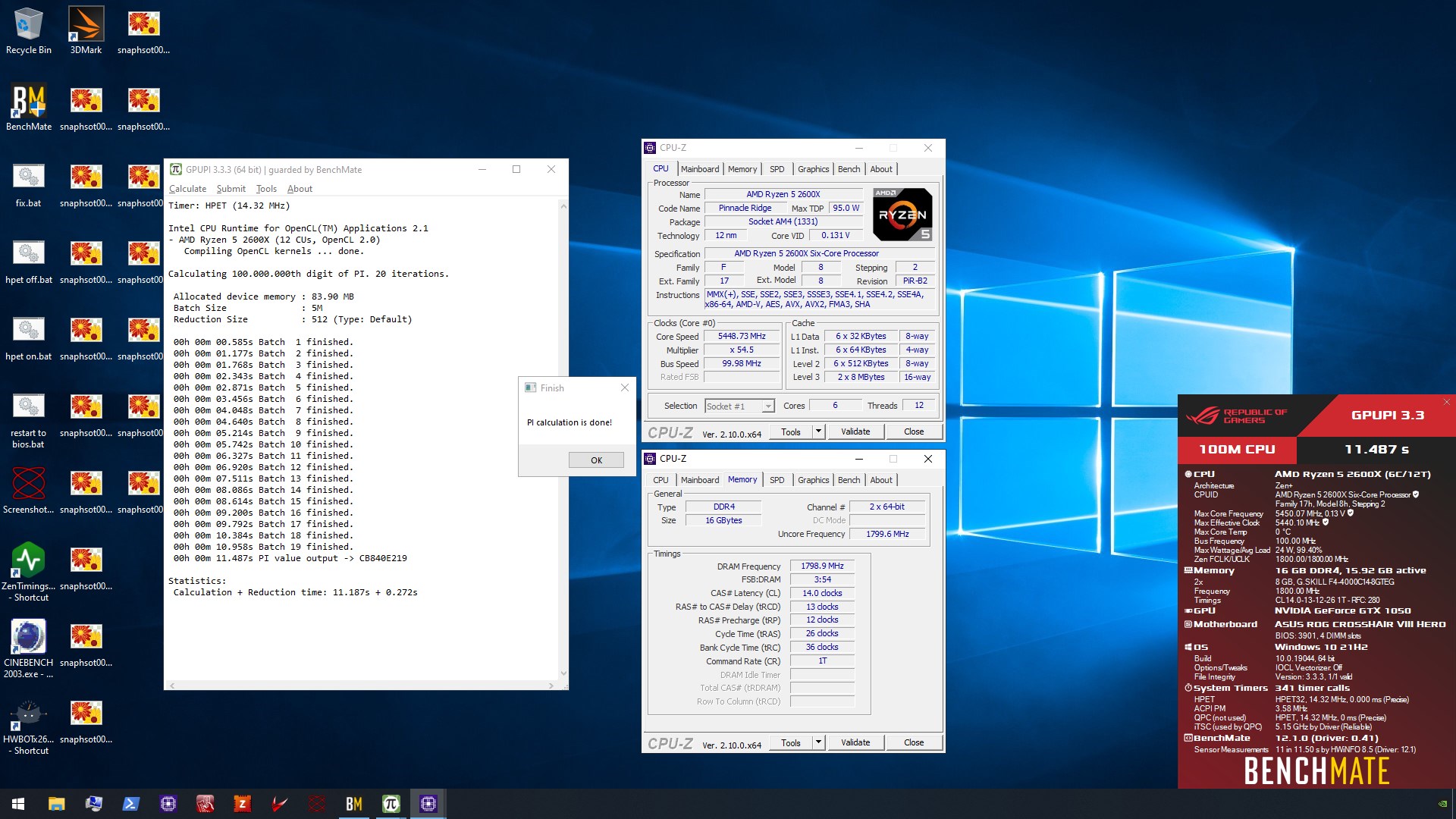Click the Code Name Pinnacle Ridge field
Screen dimensions: 1456x819
pyautogui.click(x=745, y=208)
